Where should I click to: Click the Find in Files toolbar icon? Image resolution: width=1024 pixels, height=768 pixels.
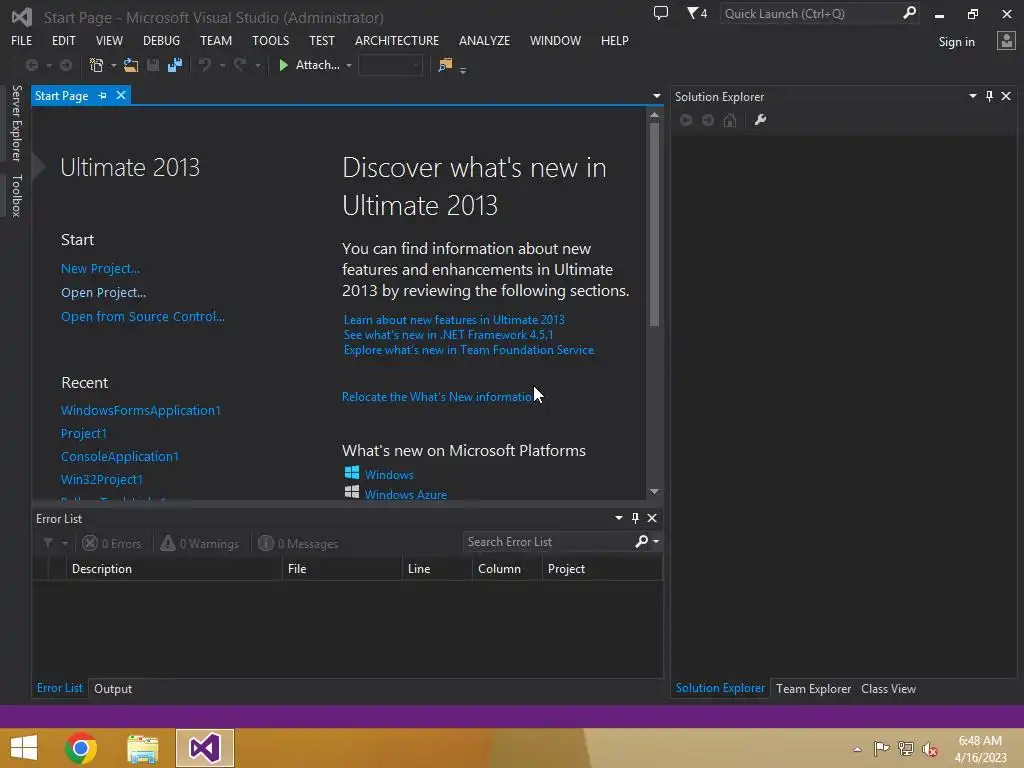(x=445, y=65)
